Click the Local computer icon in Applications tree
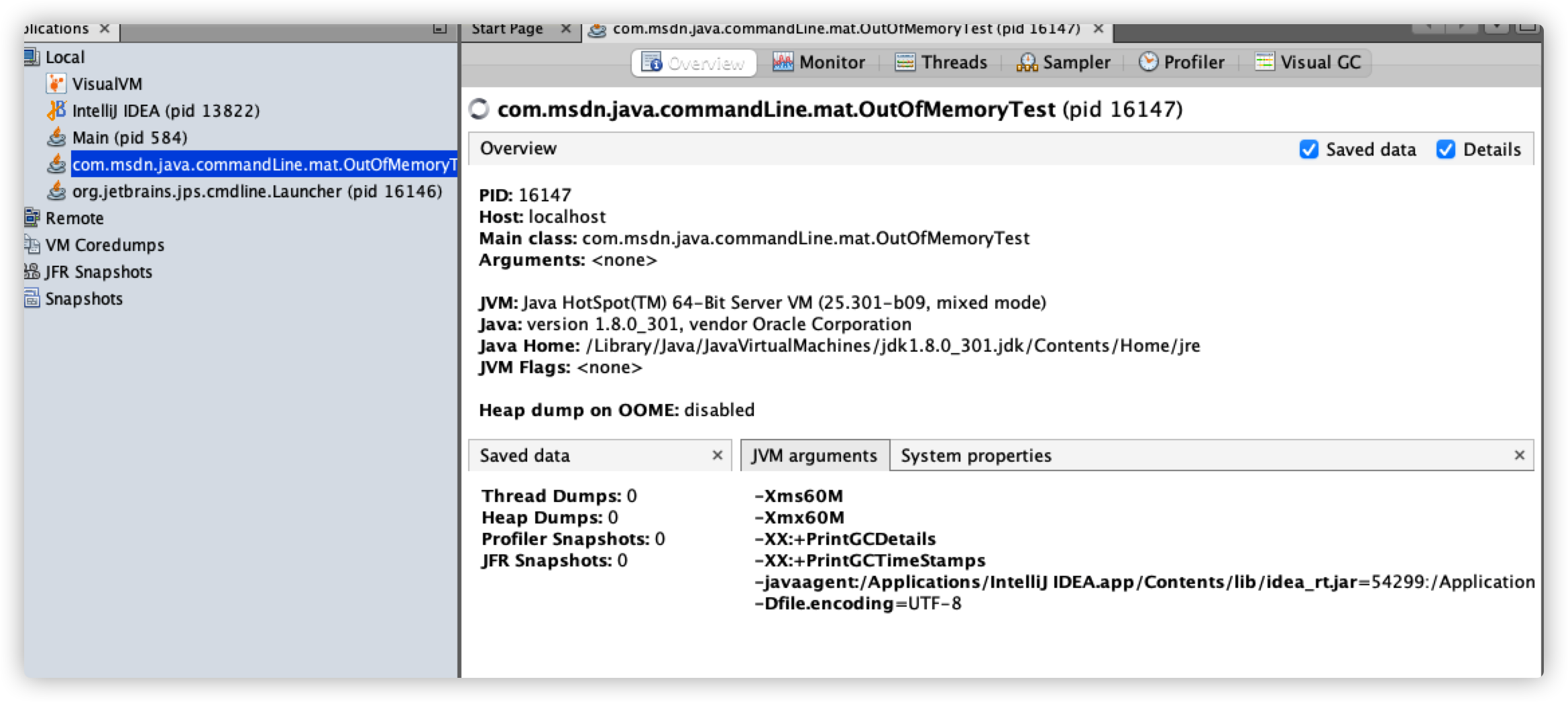This screenshot has width=1568, height=702. [32, 57]
